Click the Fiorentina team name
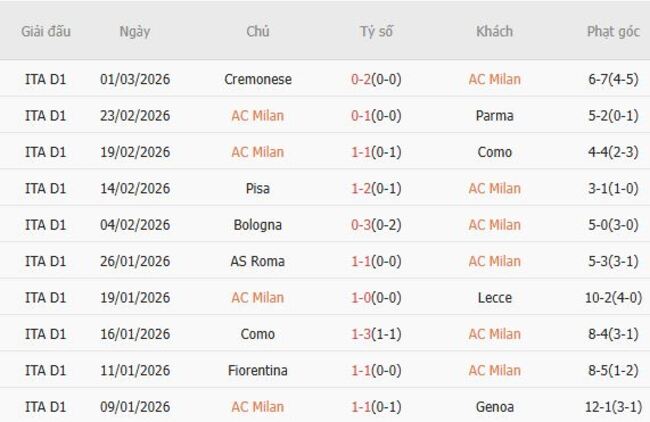This screenshot has height=422, width=650. point(258,370)
